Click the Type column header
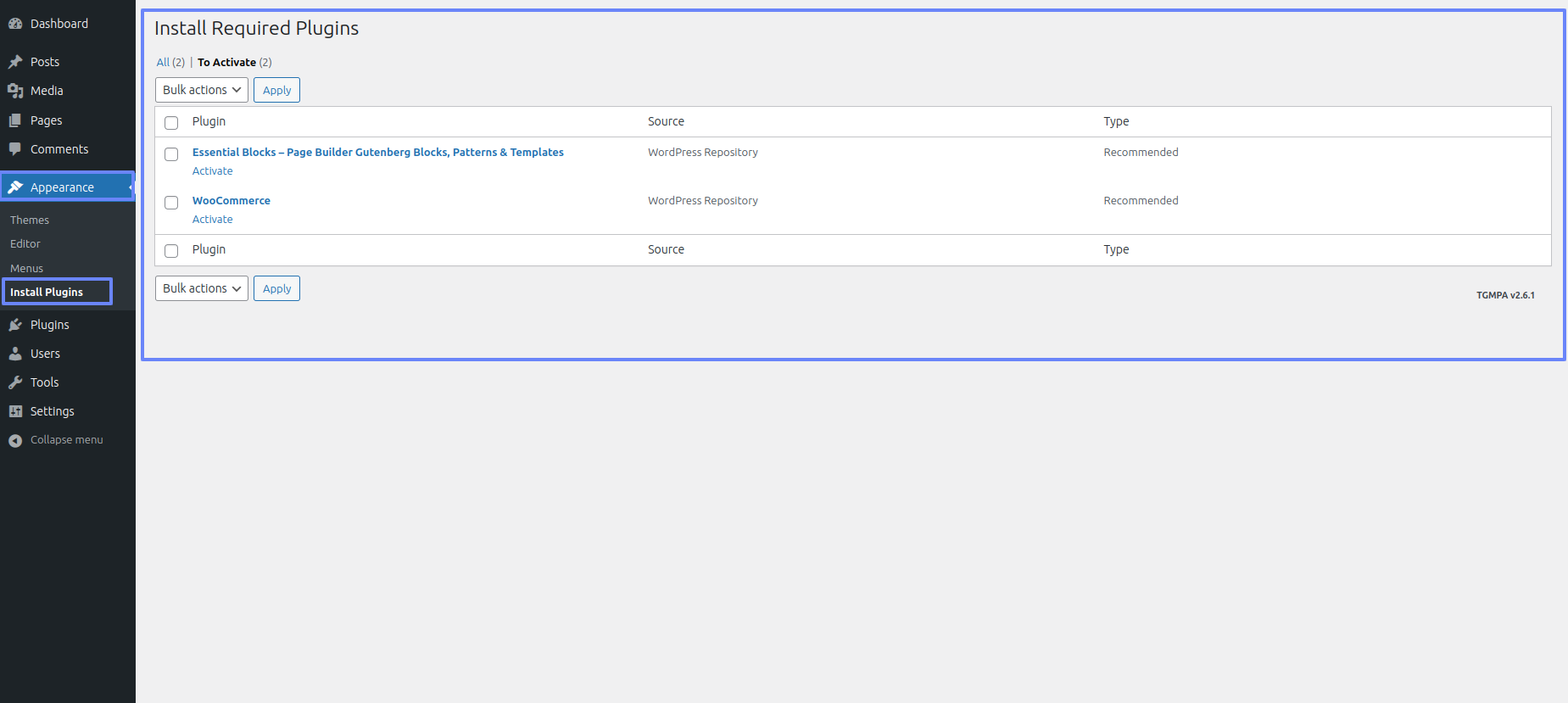Image resolution: width=1568 pixels, height=703 pixels. 1116,121
